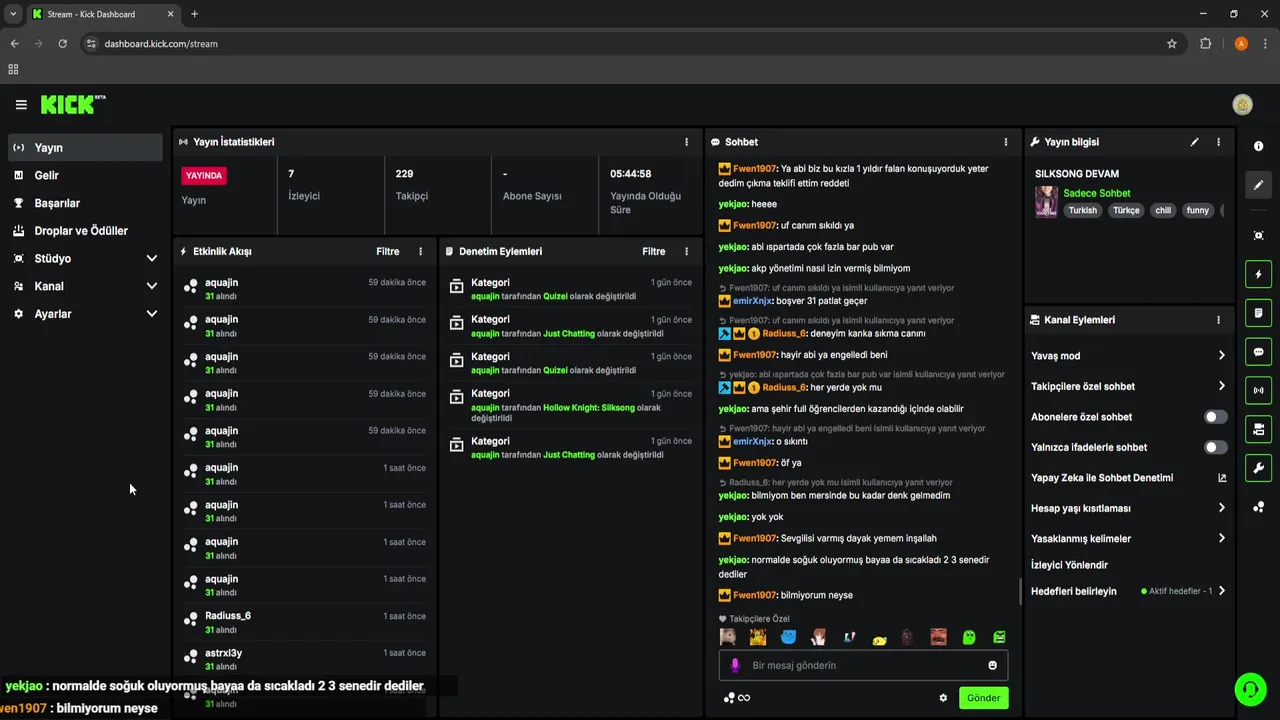
Task: Insert the blue cat emote
Action: pyautogui.click(x=788, y=637)
